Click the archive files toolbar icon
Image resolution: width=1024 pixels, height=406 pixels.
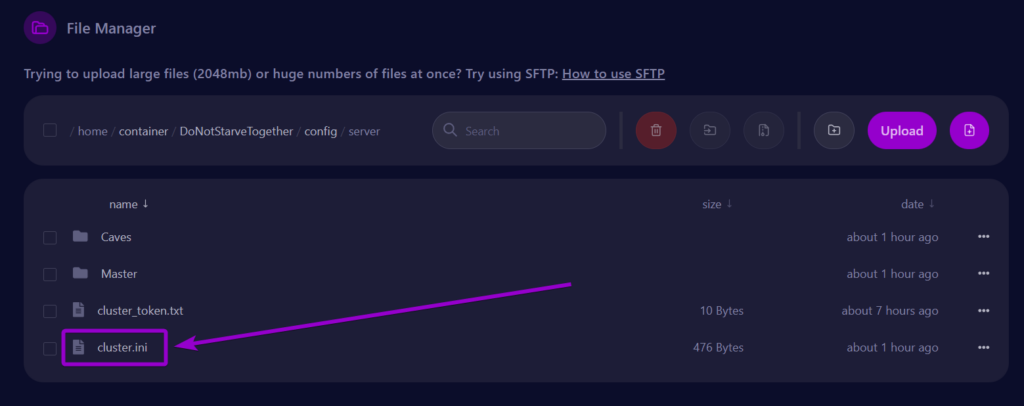pyautogui.click(x=763, y=130)
